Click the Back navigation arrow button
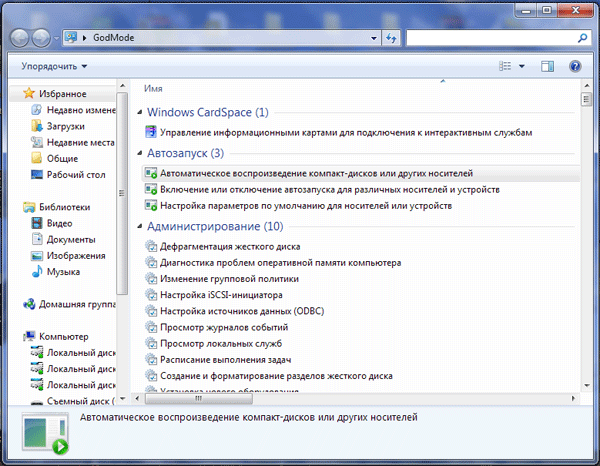This screenshot has width=600, height=466. pos(20,38)
